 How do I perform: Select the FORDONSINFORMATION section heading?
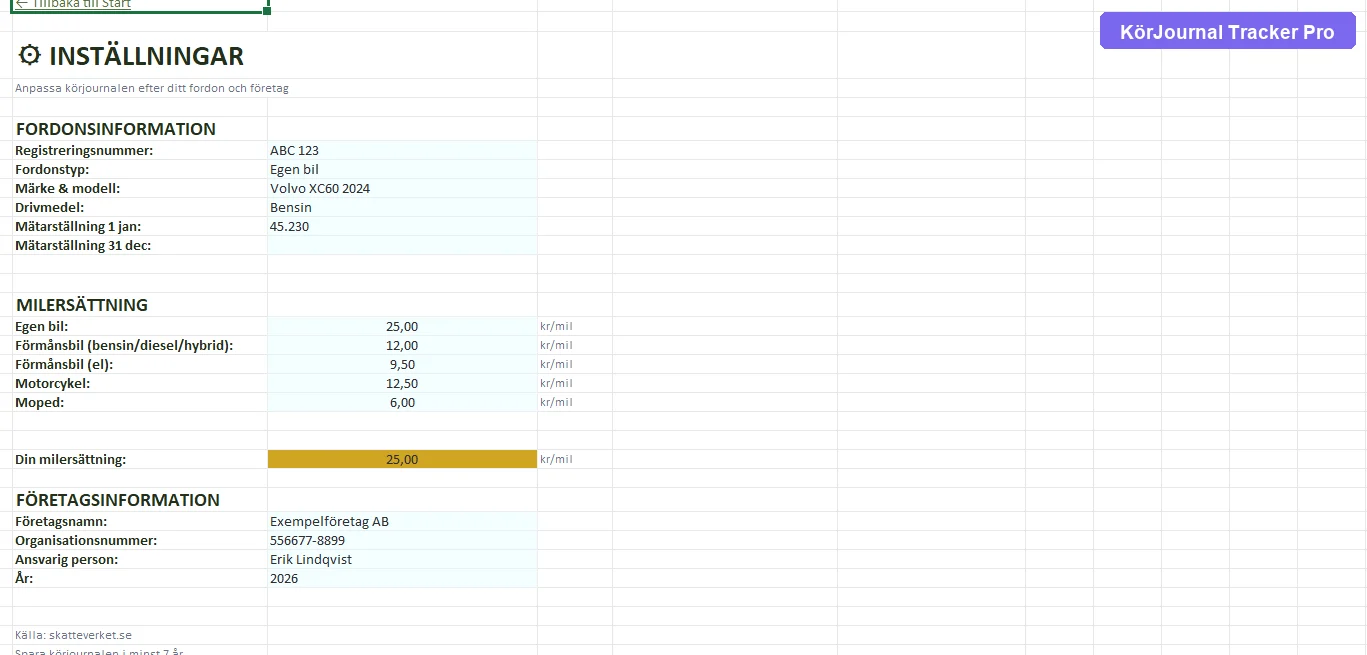(x=116, y=129)
